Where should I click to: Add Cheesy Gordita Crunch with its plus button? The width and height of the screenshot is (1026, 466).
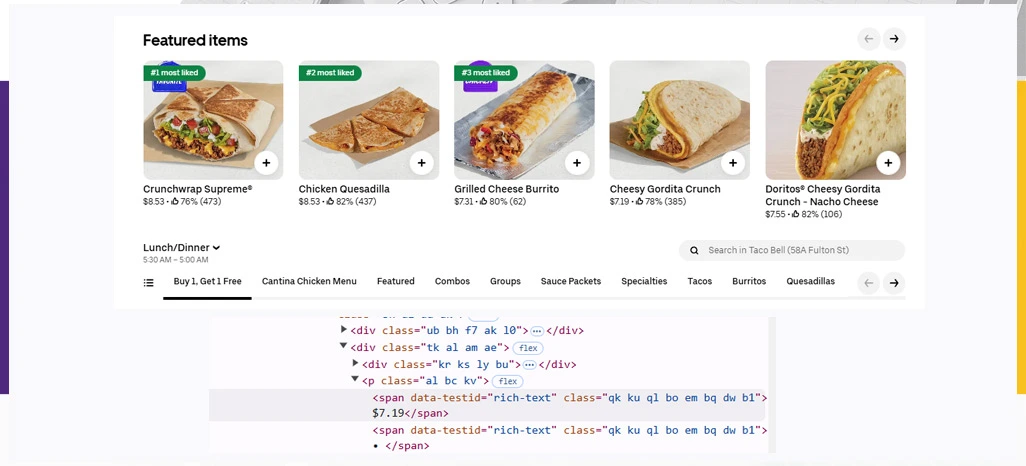coord(732,163)
